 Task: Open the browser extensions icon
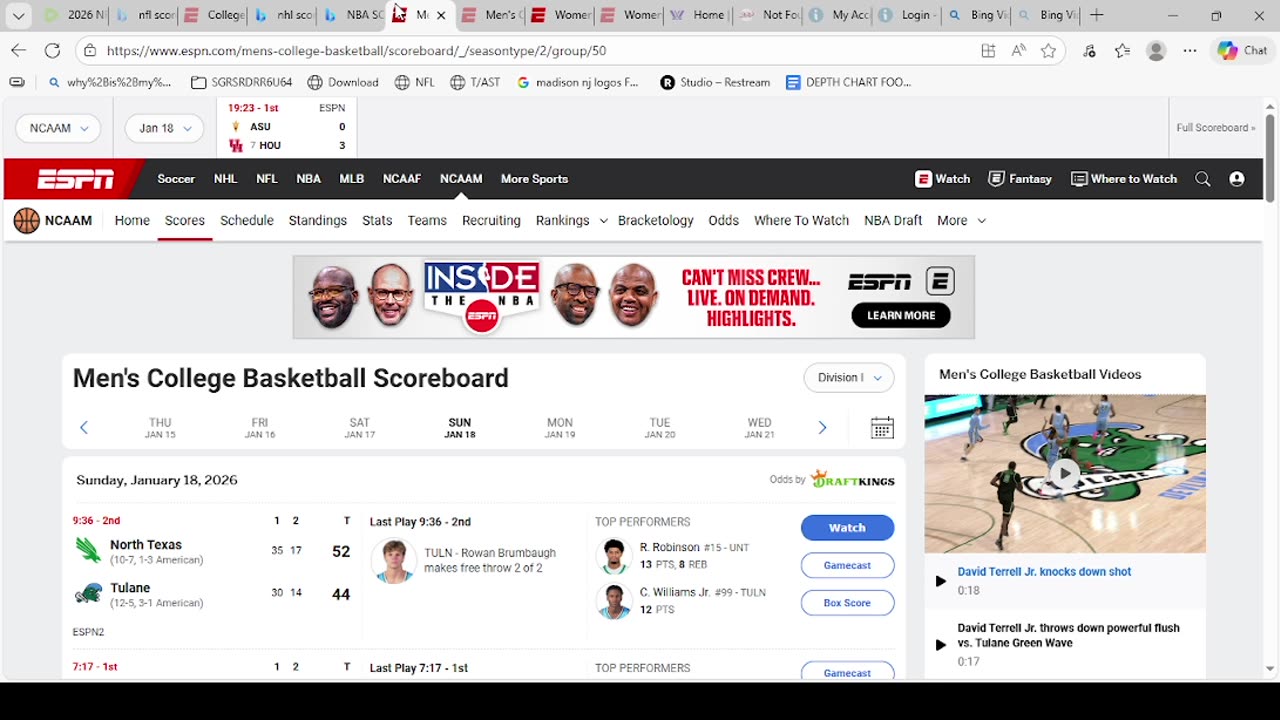(x=1090, y=50)
